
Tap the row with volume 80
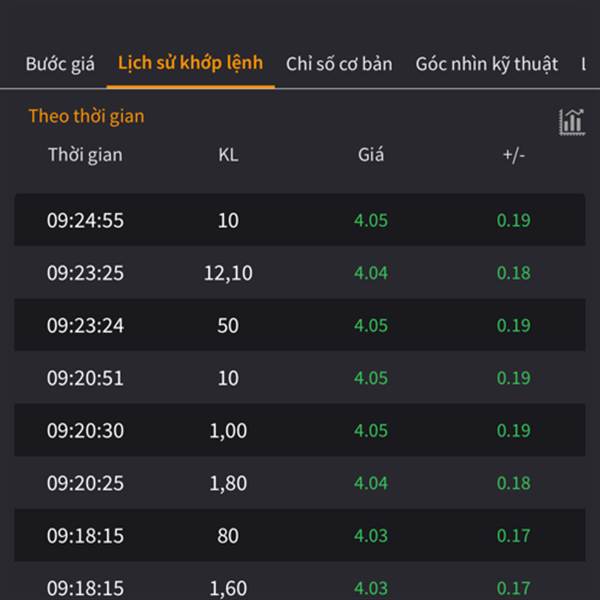coord(300,535)
